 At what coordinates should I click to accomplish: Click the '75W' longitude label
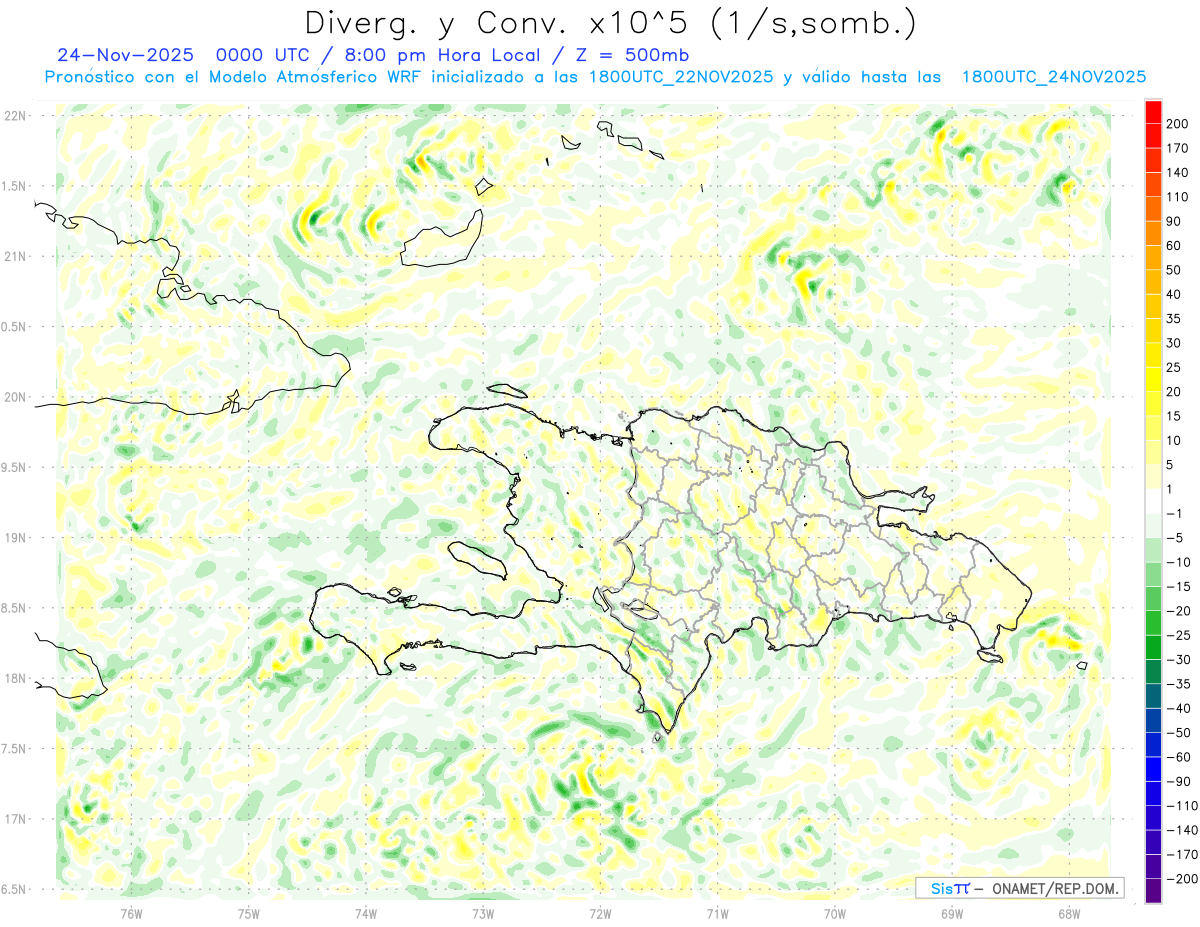coord(248,913)
